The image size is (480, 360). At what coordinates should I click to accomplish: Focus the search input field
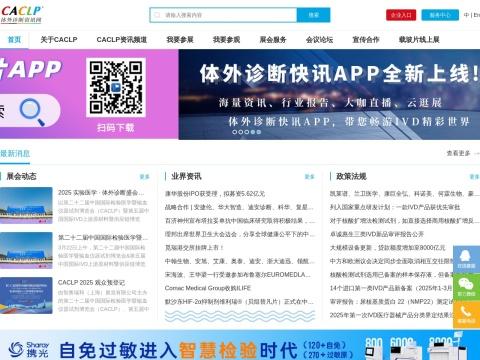point(223,15)
